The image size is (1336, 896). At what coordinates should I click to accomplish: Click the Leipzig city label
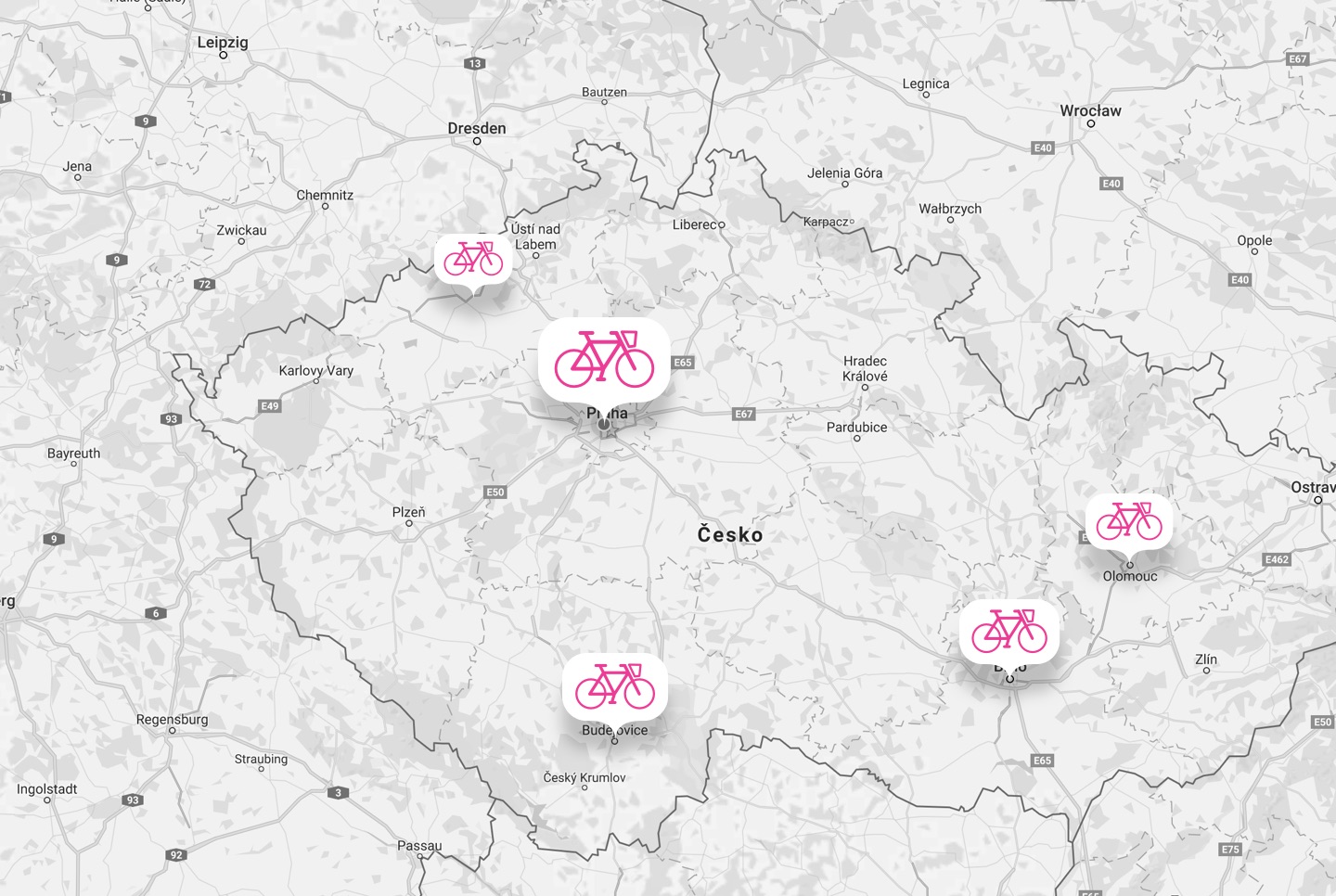(x=223, y=42)
